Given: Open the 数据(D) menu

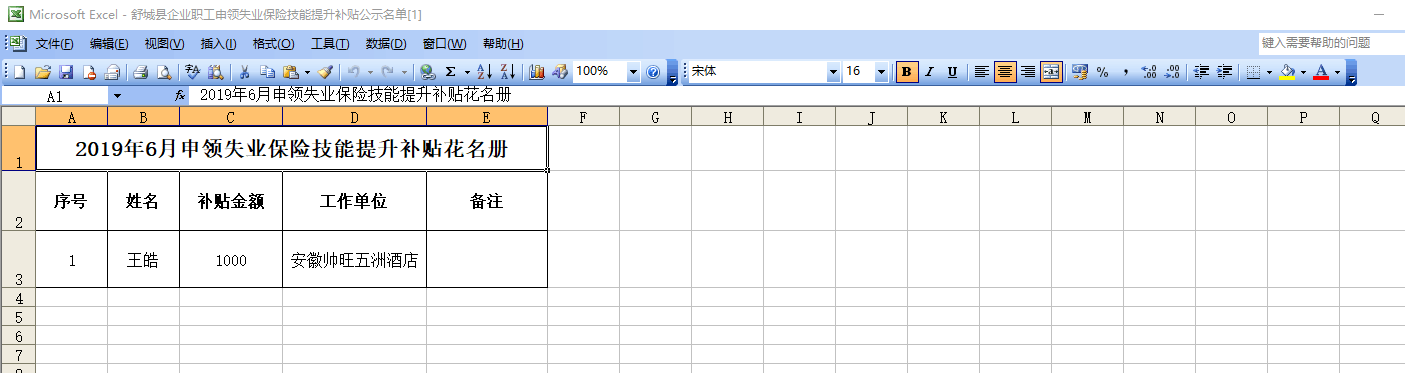Looking at the screenshot, I should (x=385, y=44).
